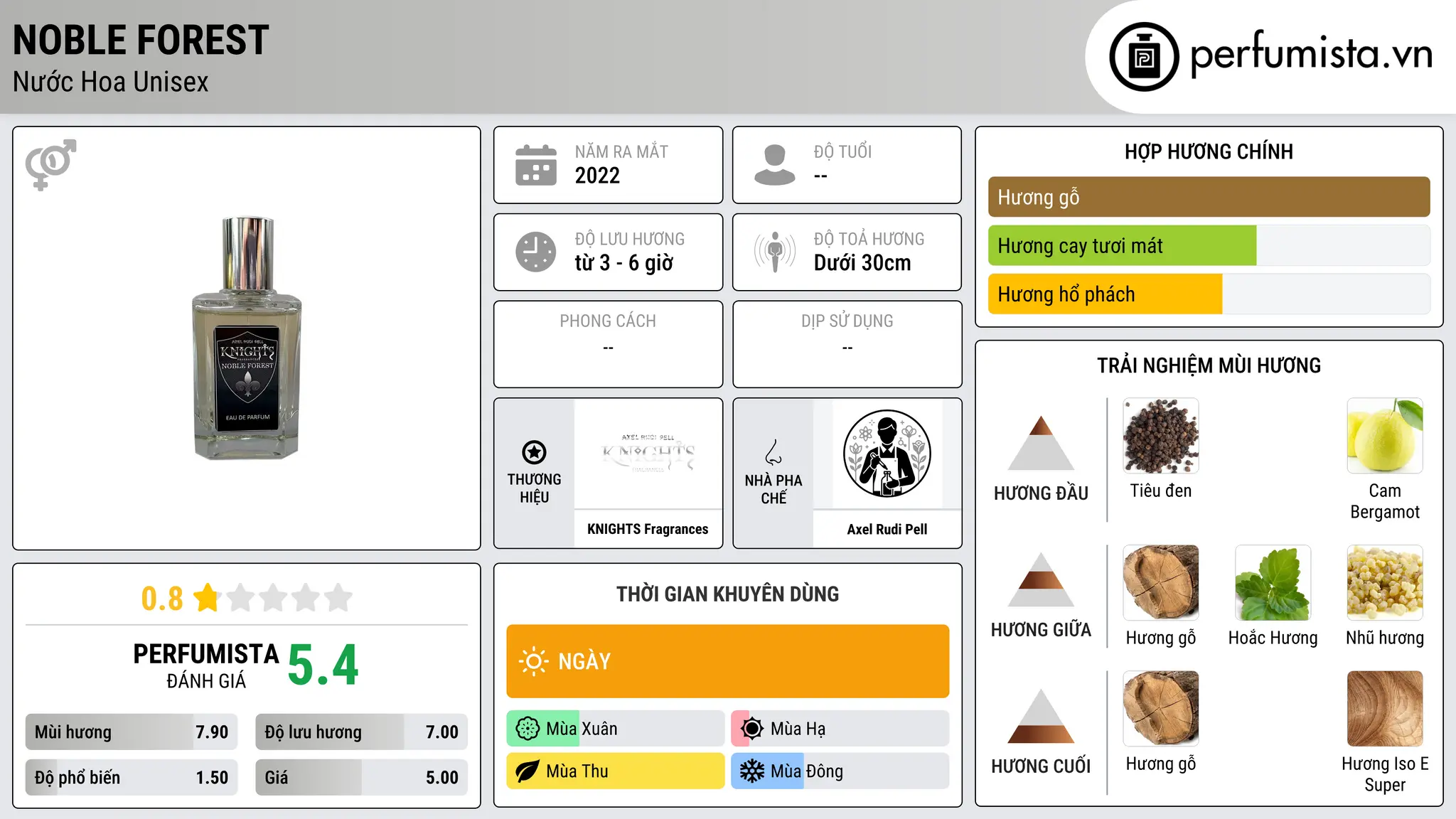Click the sun icon for Mùa Hạ
The height and width of the screenshot is (819, 1456).
click(751, 729)
